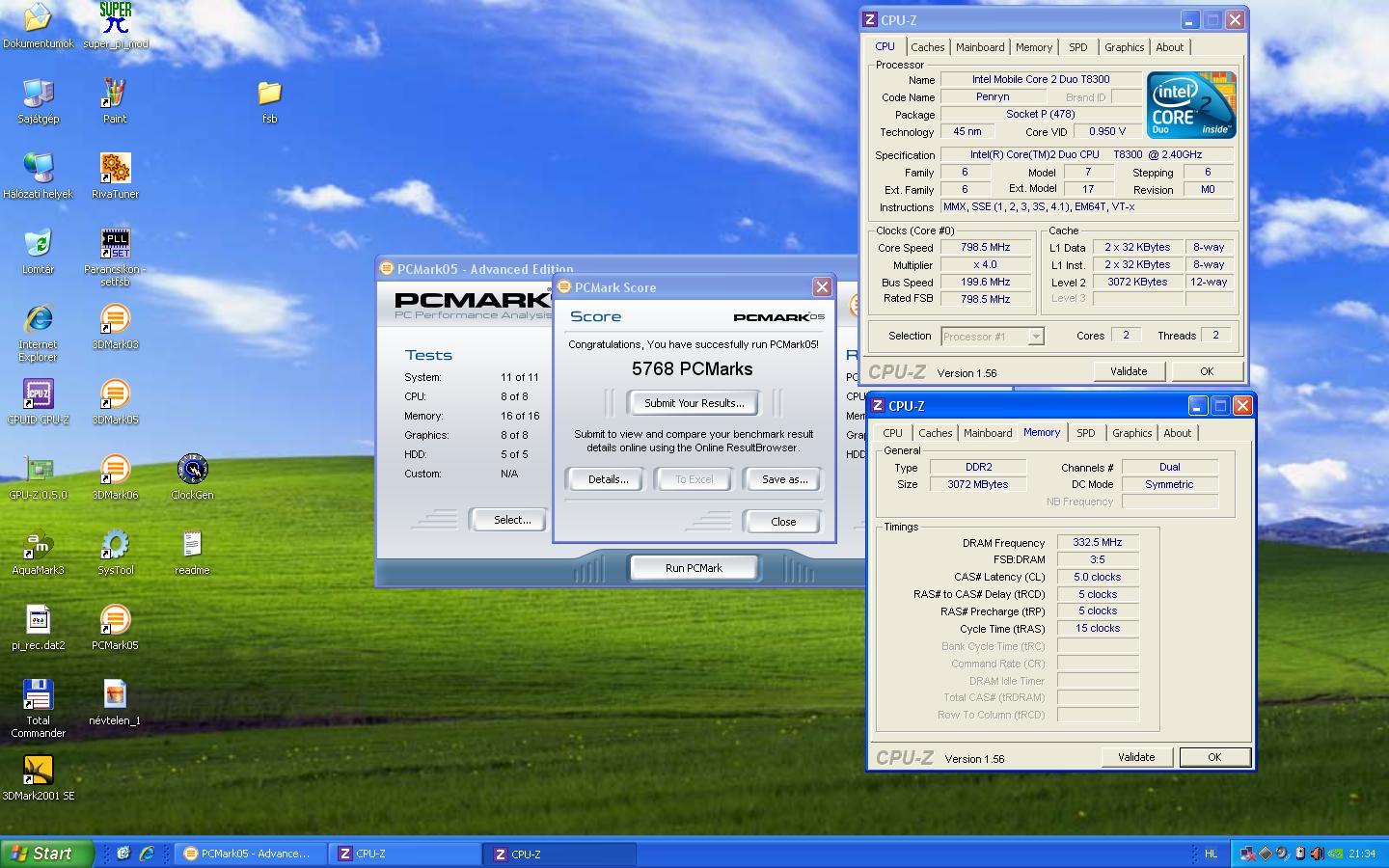This screenshot has height=868, width=1389.
Task: Launch super_pi_mod desktop icon
Action: (x=115, y=25)
